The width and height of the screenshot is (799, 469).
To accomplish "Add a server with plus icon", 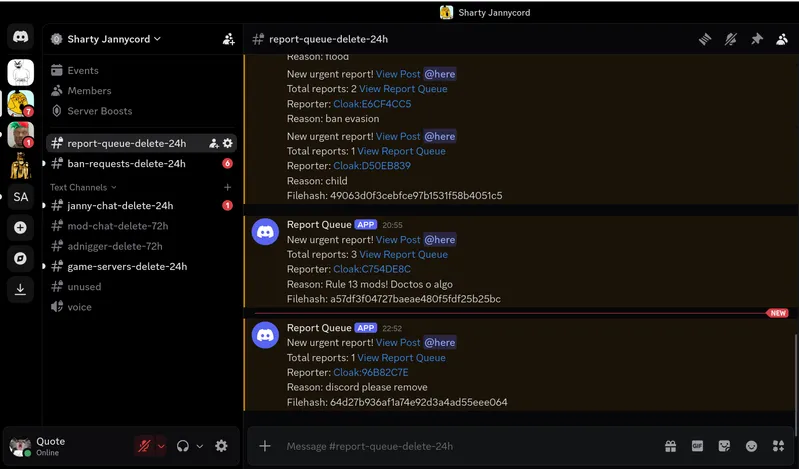I will tap(20, 227).
